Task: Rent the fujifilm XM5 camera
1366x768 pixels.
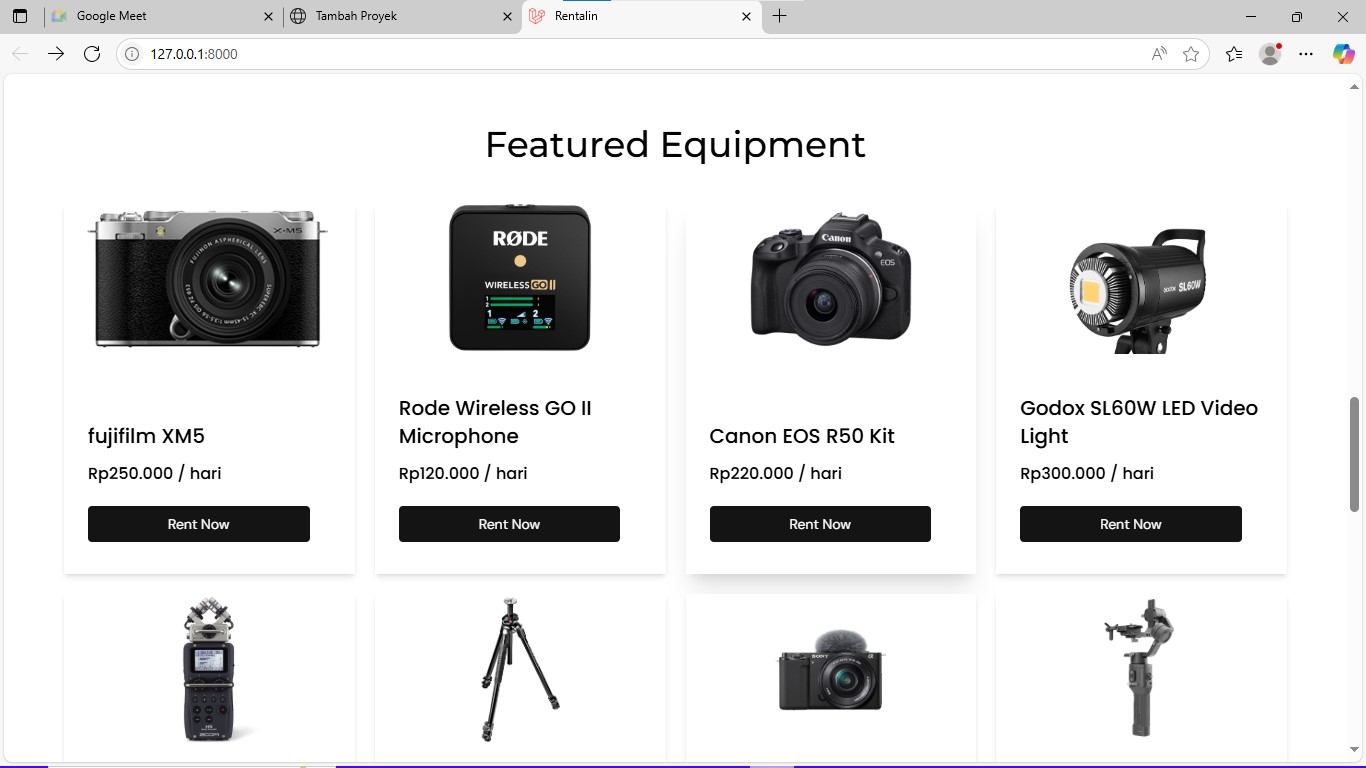Action: tap(199, 524)
